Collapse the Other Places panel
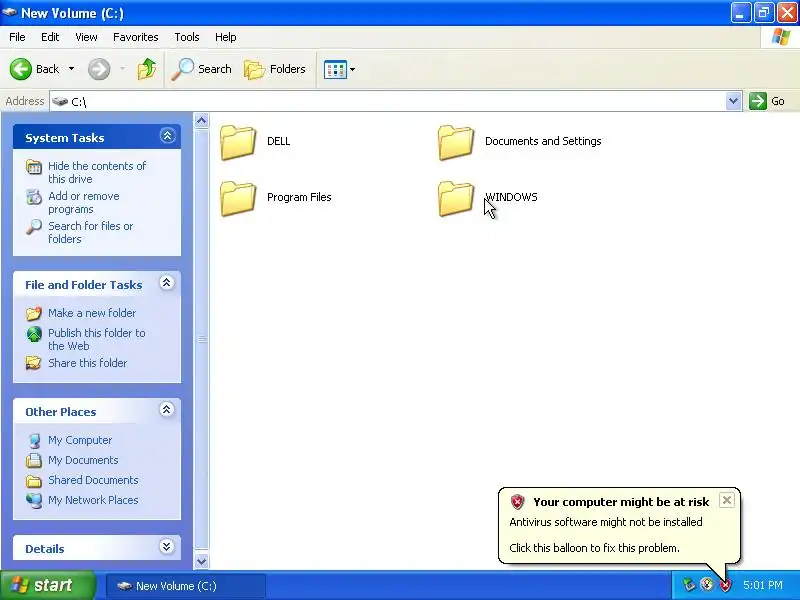Screen dimensions: 800x600 166,410
